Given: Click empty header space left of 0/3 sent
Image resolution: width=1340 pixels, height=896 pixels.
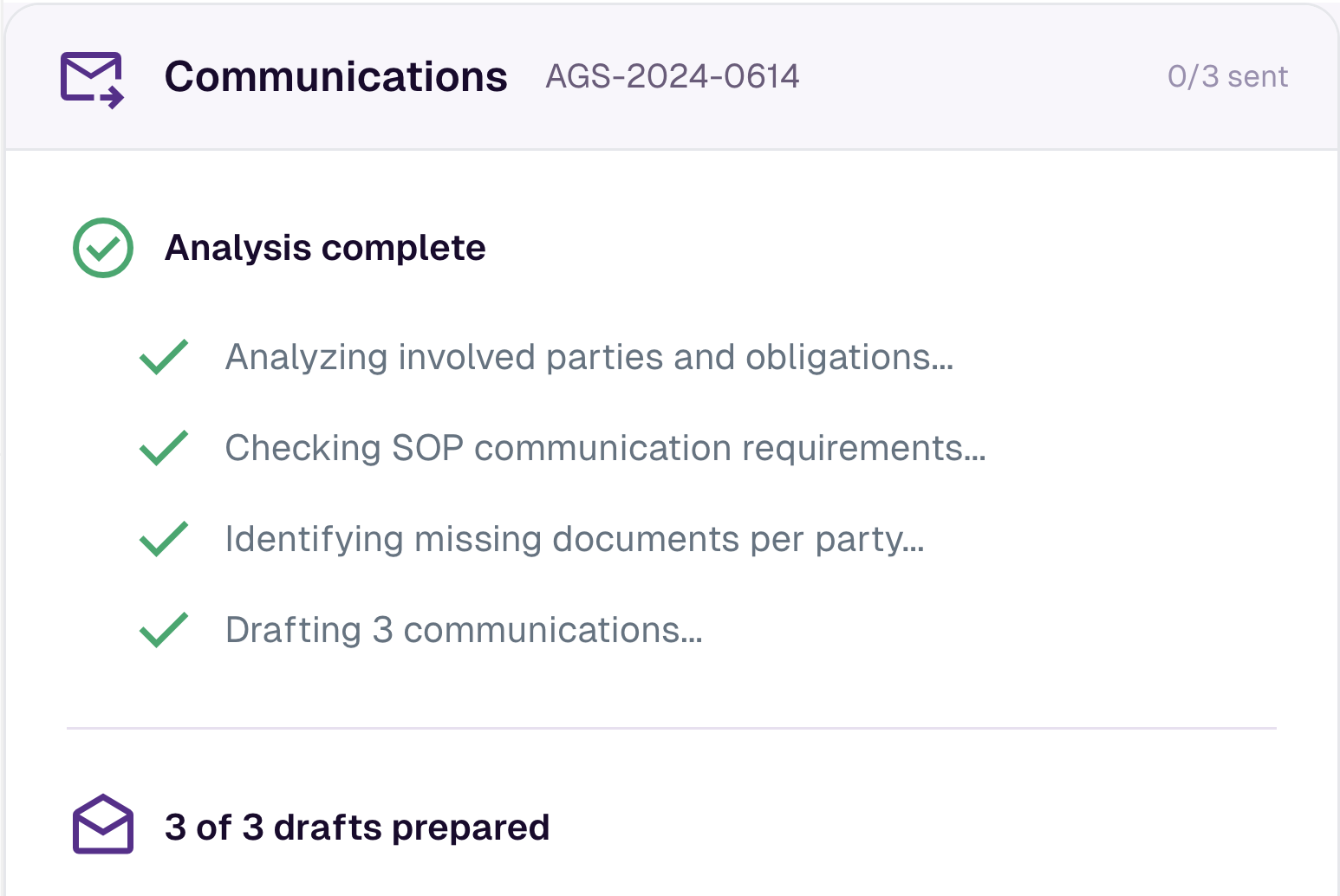Looking at the screenshot, I should 979,77.
